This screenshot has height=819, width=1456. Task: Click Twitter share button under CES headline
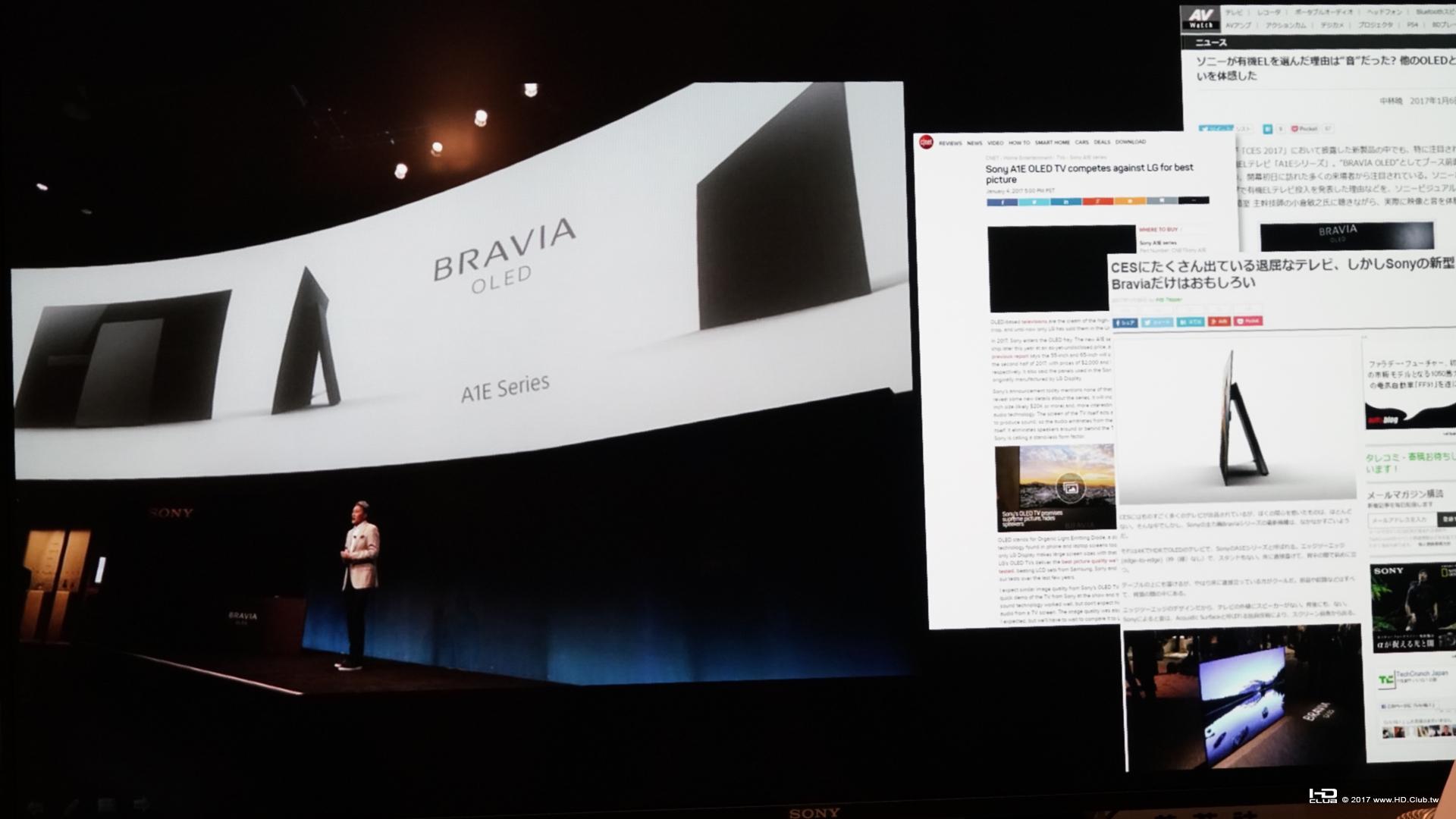pos(1157,322)
